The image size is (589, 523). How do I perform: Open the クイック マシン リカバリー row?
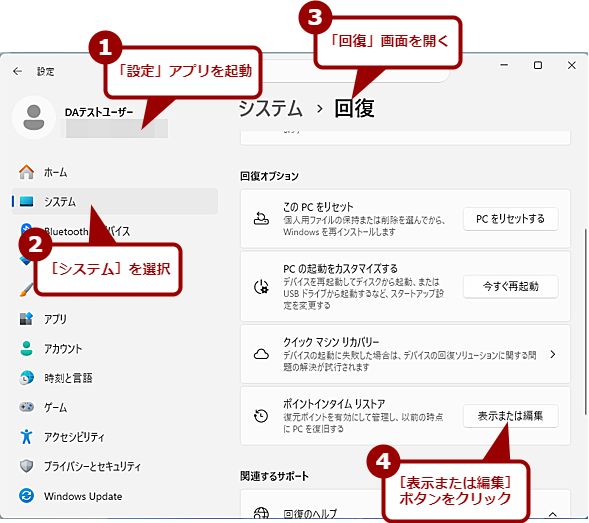[405, 354]
